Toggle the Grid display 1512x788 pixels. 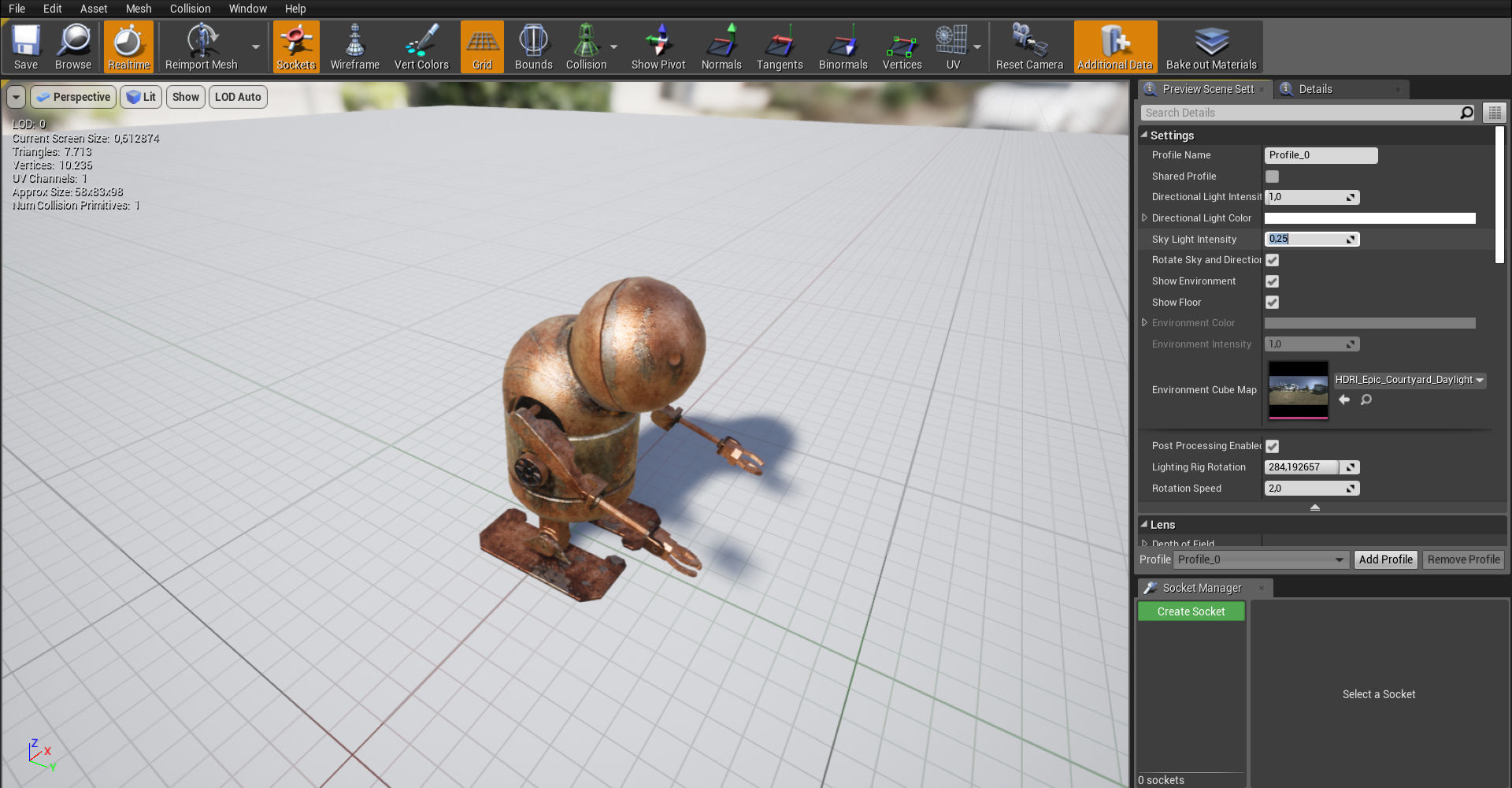point(482,47)
